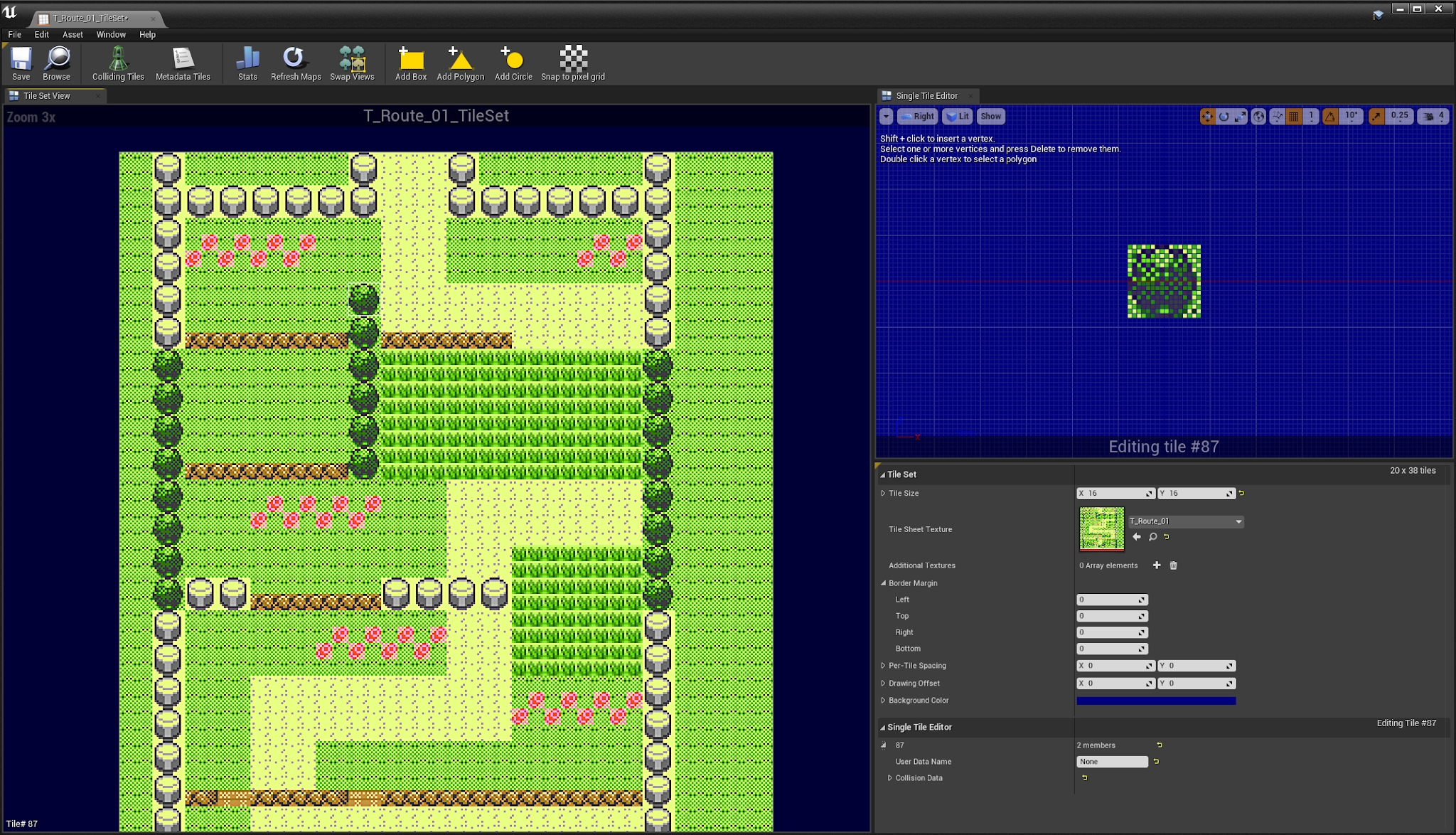Toggle rotation angle snapping
The height and width of the screenshot is (835, 1456).
coord(1330,117)
